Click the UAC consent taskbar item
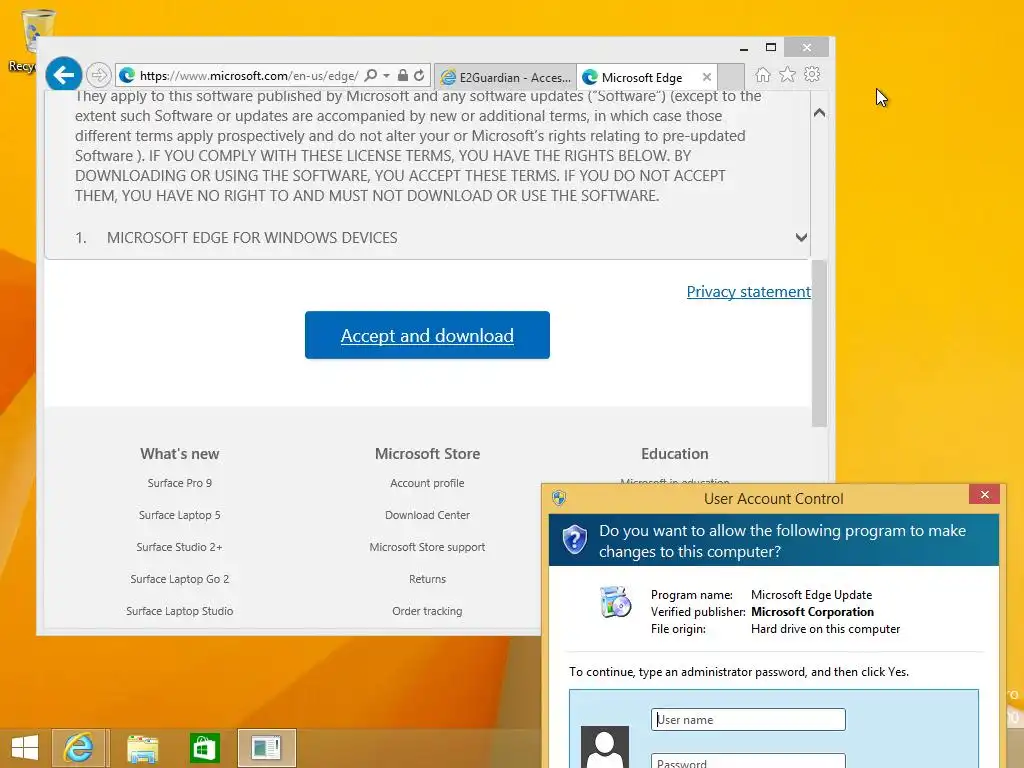The height and width of the screenshot is (768, 1024). (266, 748)
